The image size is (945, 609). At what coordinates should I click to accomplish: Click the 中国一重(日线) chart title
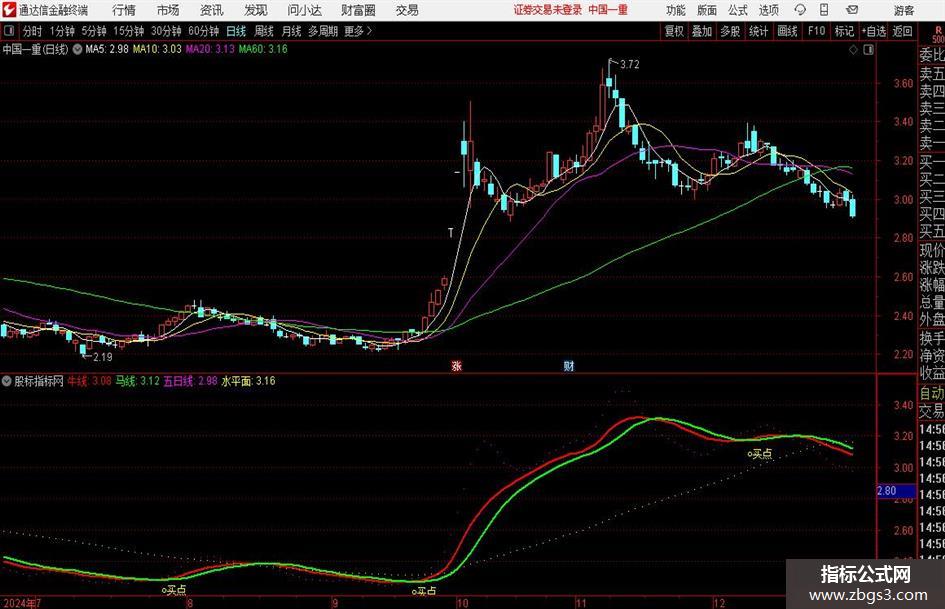pyautogui.click(x=35, y=49)
